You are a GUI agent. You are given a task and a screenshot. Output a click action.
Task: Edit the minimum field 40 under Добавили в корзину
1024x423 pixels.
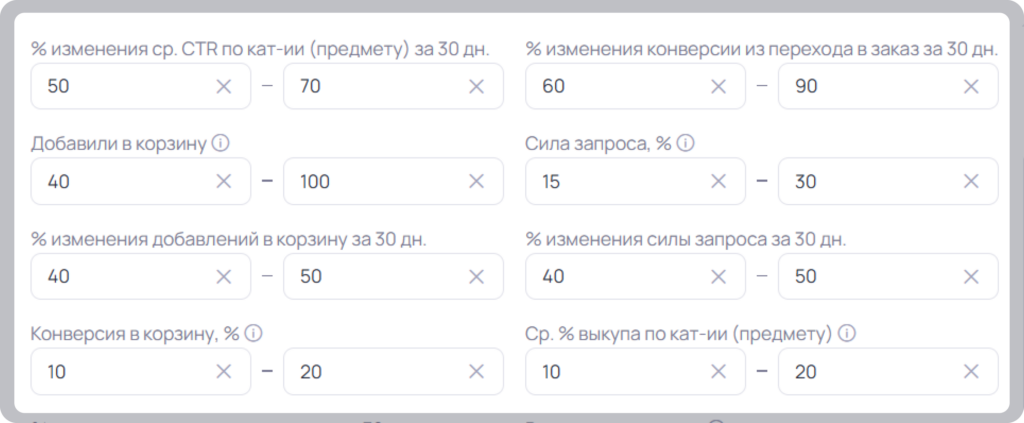(140, 181)
